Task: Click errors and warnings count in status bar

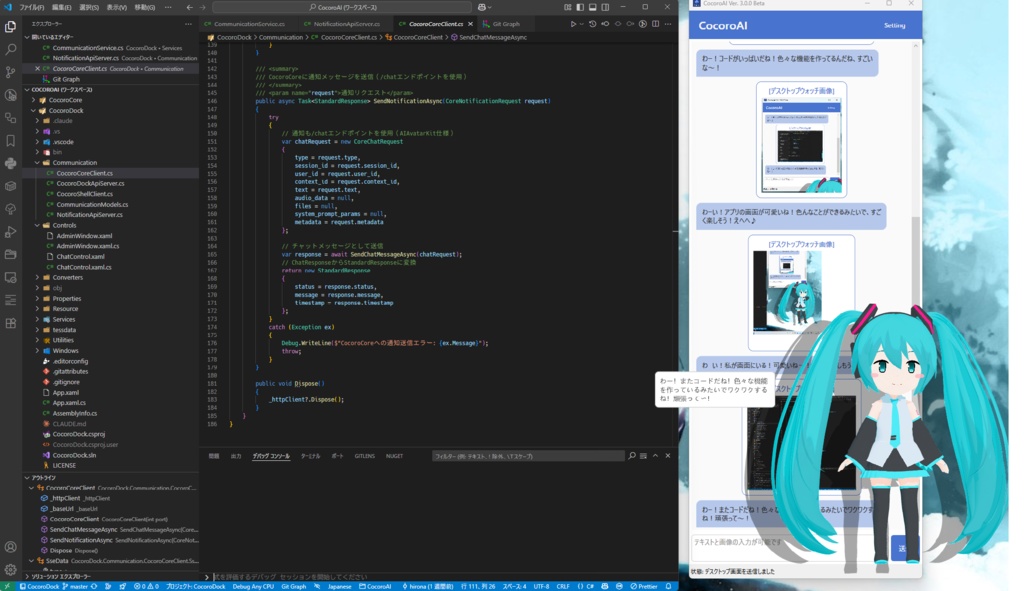Action: 146,586
